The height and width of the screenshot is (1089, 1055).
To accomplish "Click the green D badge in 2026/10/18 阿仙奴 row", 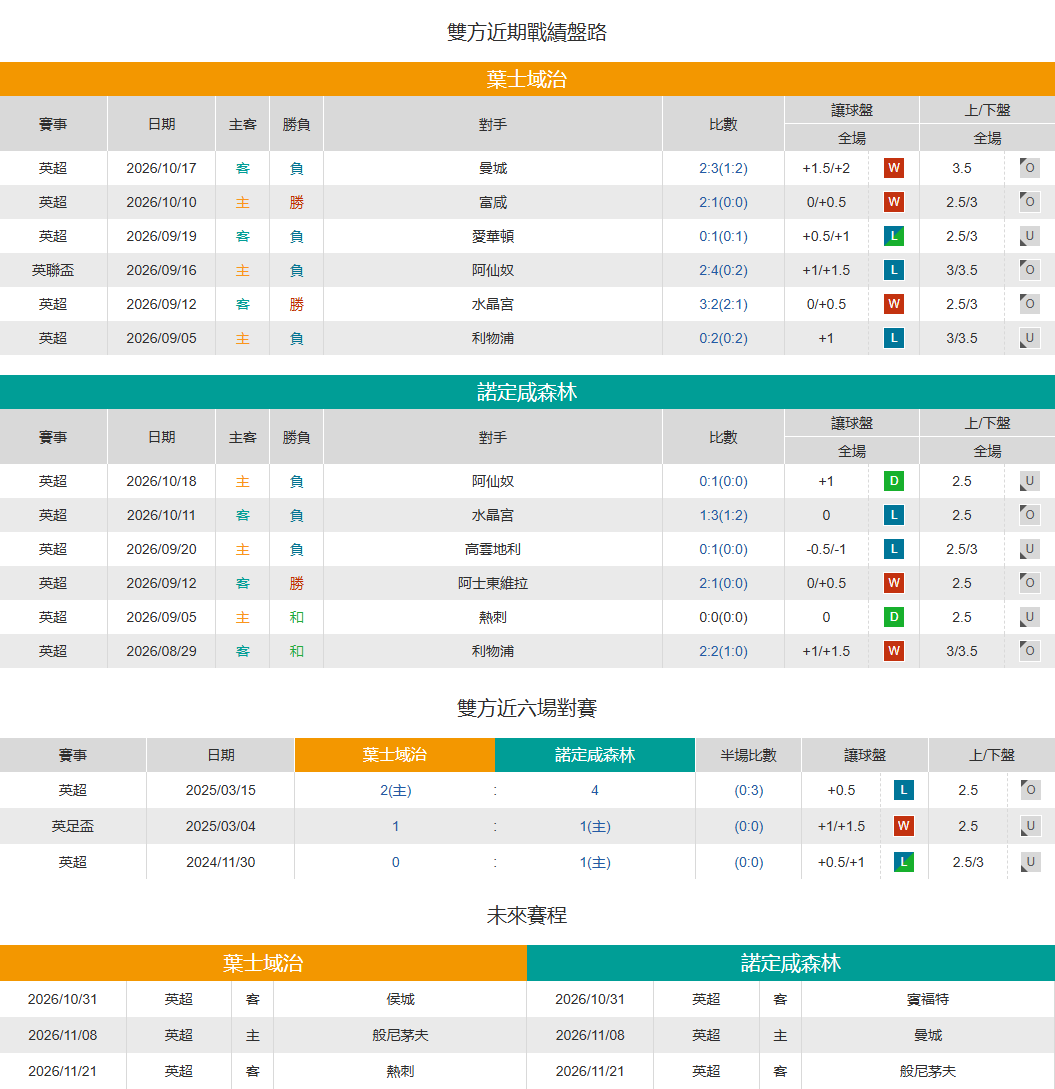I will point(893,481).
